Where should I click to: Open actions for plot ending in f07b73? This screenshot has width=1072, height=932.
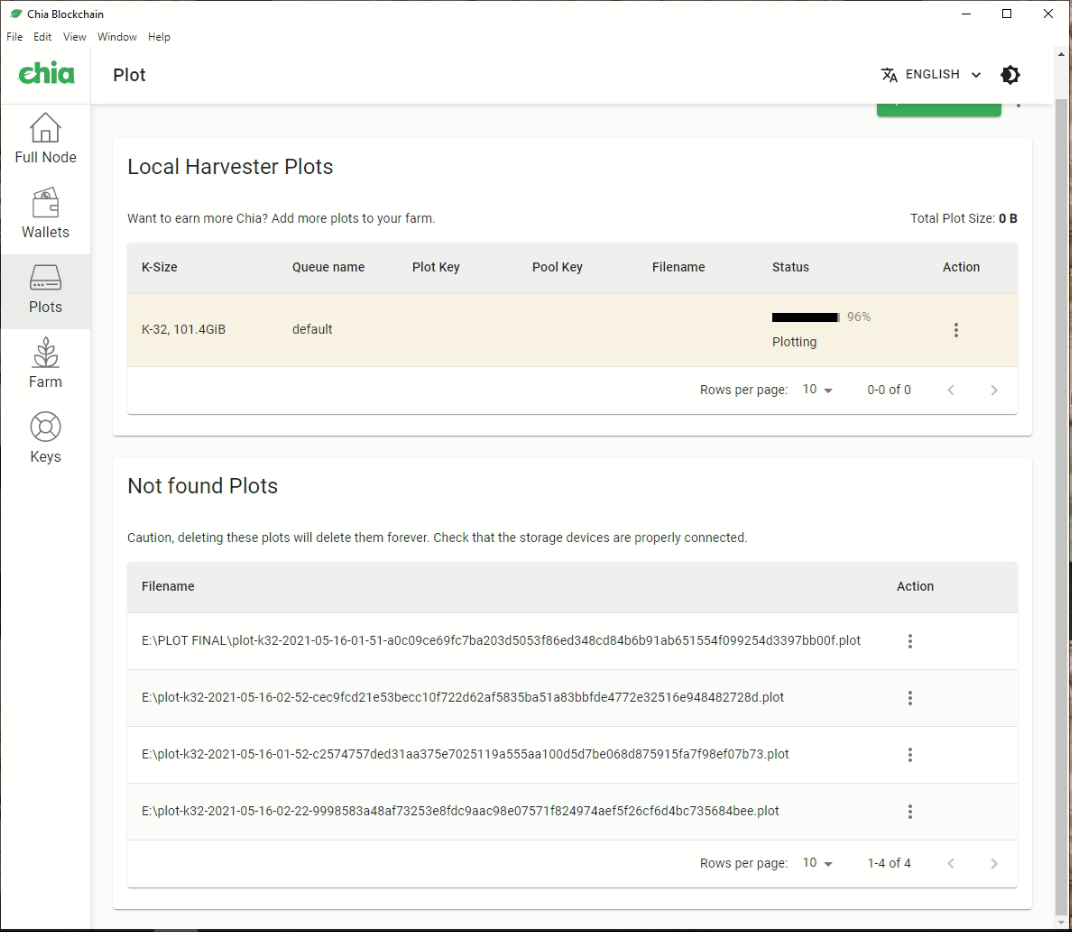[x=910, y=754]
